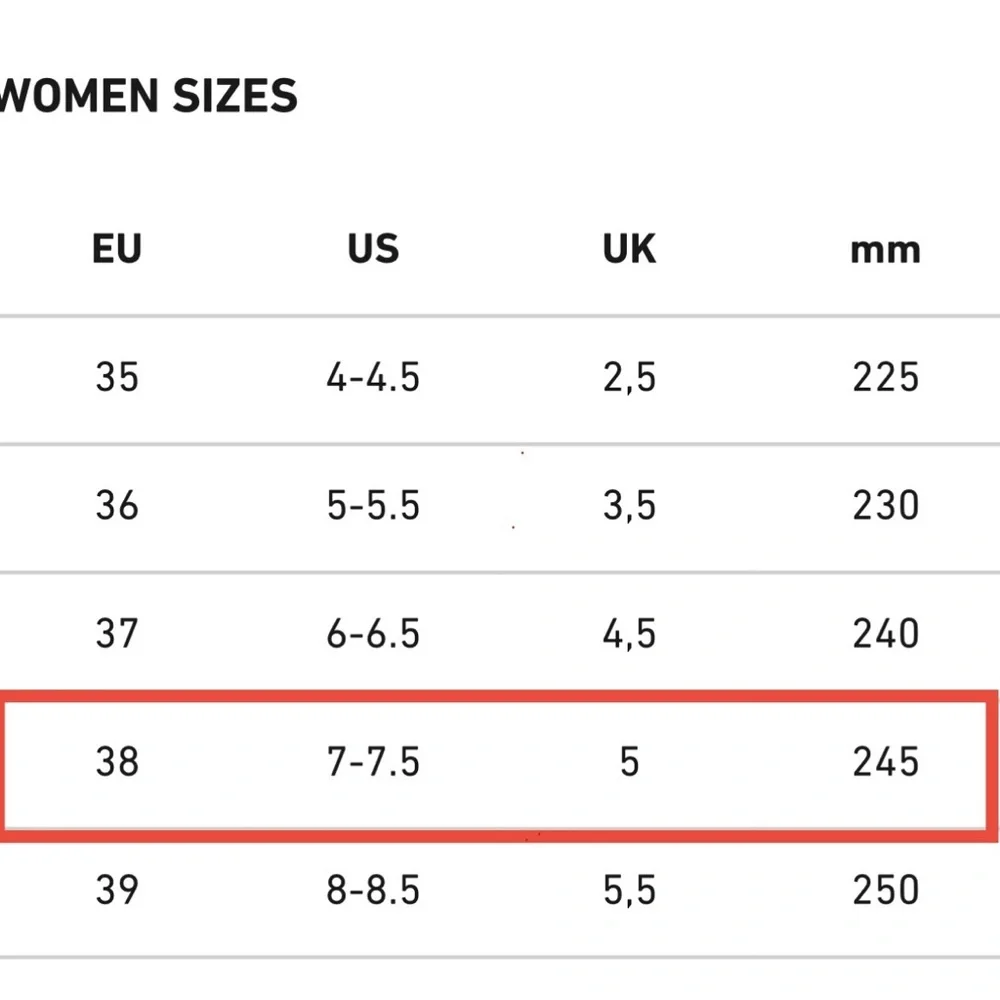This screenshot has height=1000, width=1000.
Task: Select EU size 35 cell
Action: (117, 378)
